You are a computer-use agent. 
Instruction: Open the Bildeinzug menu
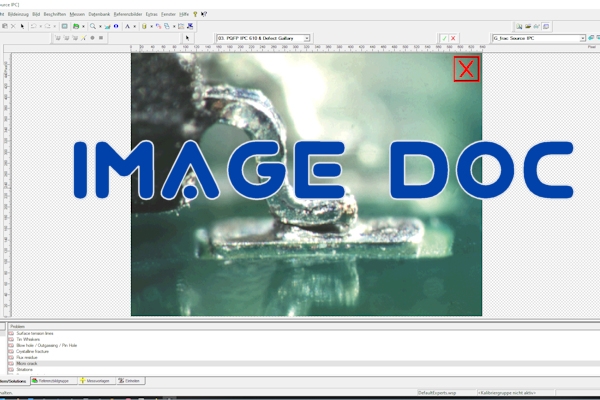[x=18, y=14]
